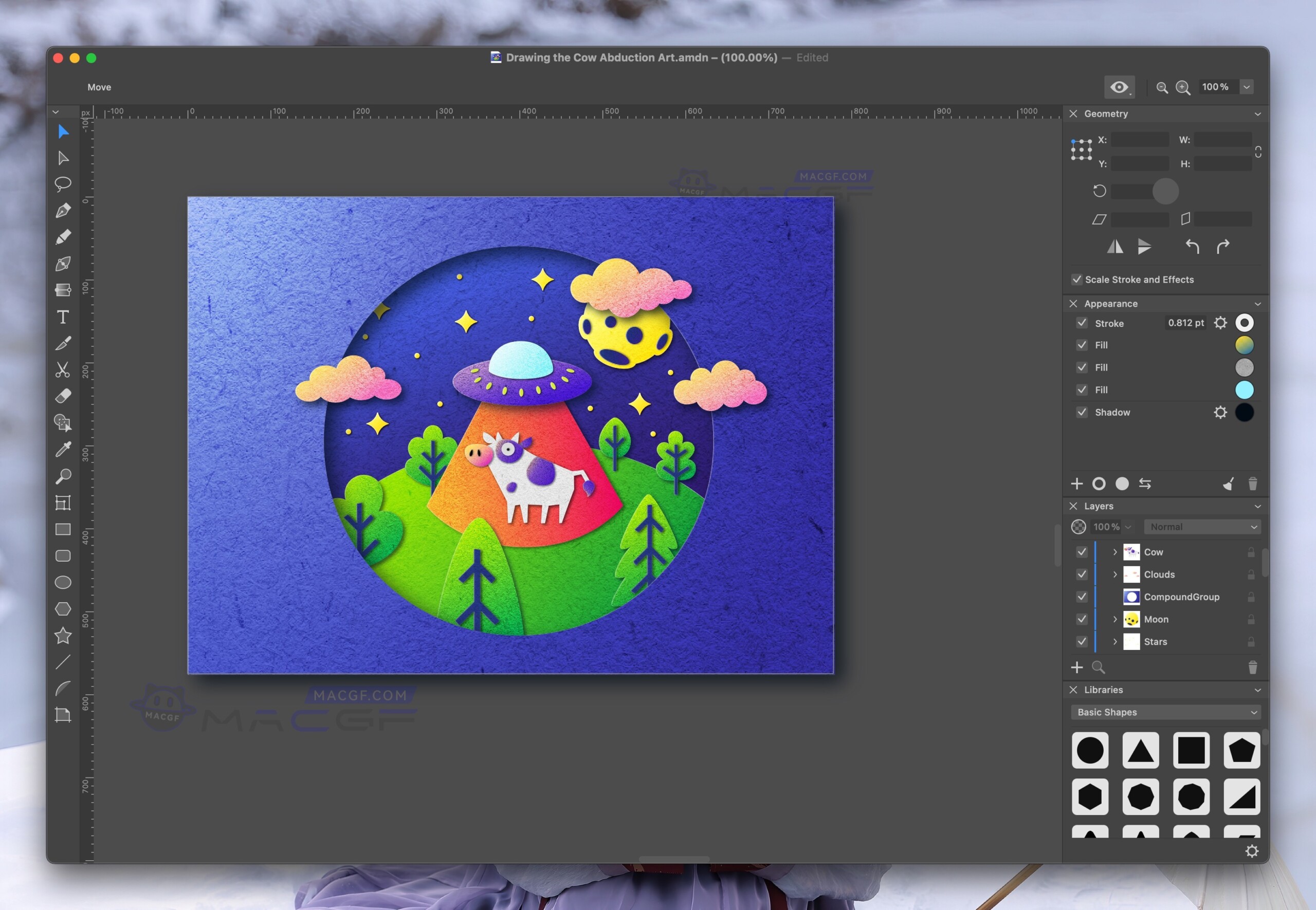Select the Lasso selection tool
The width and height of the screenshot is (1316, 910).
point(63,183)
